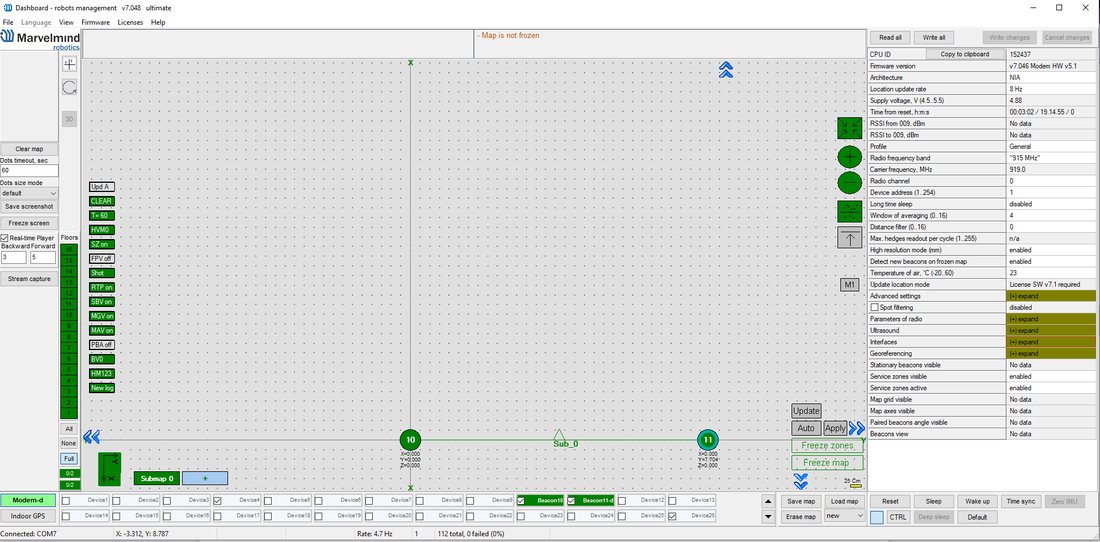
Task: Click the HM123 button
Action: [x=102, y=374]
